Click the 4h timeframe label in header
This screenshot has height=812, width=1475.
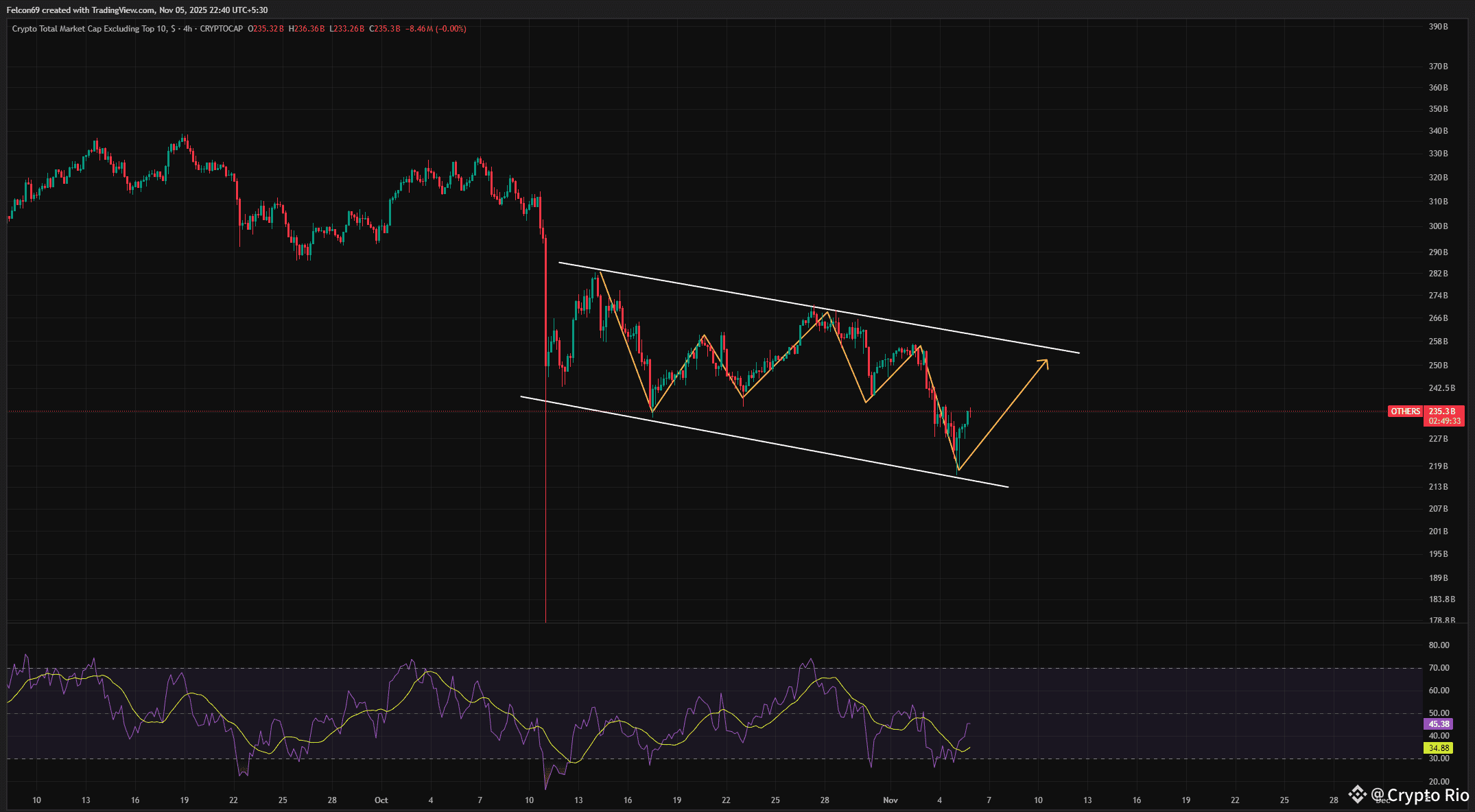187,29
